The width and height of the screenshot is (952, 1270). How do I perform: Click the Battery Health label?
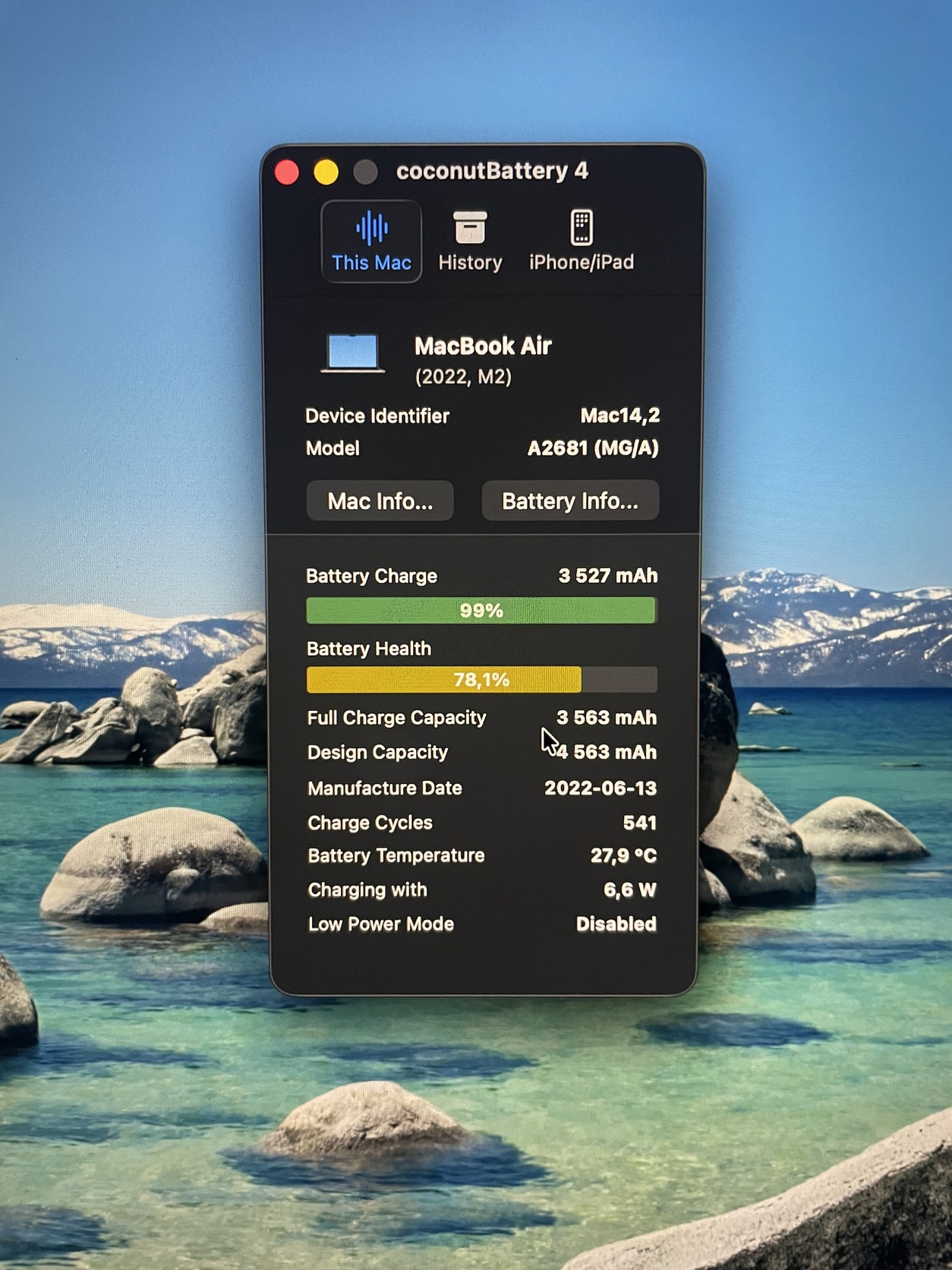369,649
